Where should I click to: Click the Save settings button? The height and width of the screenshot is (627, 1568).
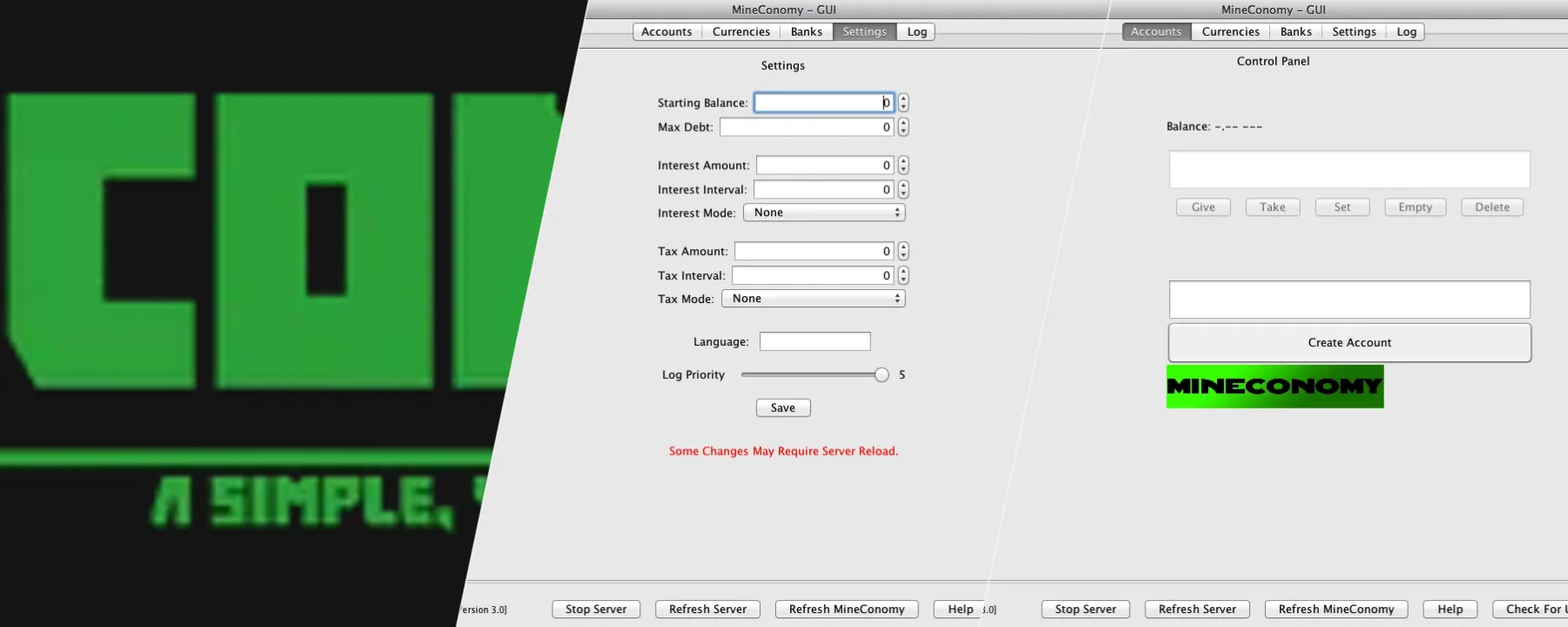point(783,408)
